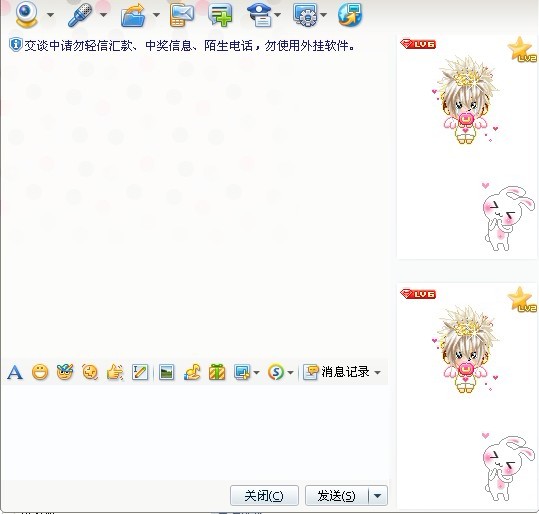Start a voice call with microphone icon
Viewport: 539px width, 514px height.
80,15
